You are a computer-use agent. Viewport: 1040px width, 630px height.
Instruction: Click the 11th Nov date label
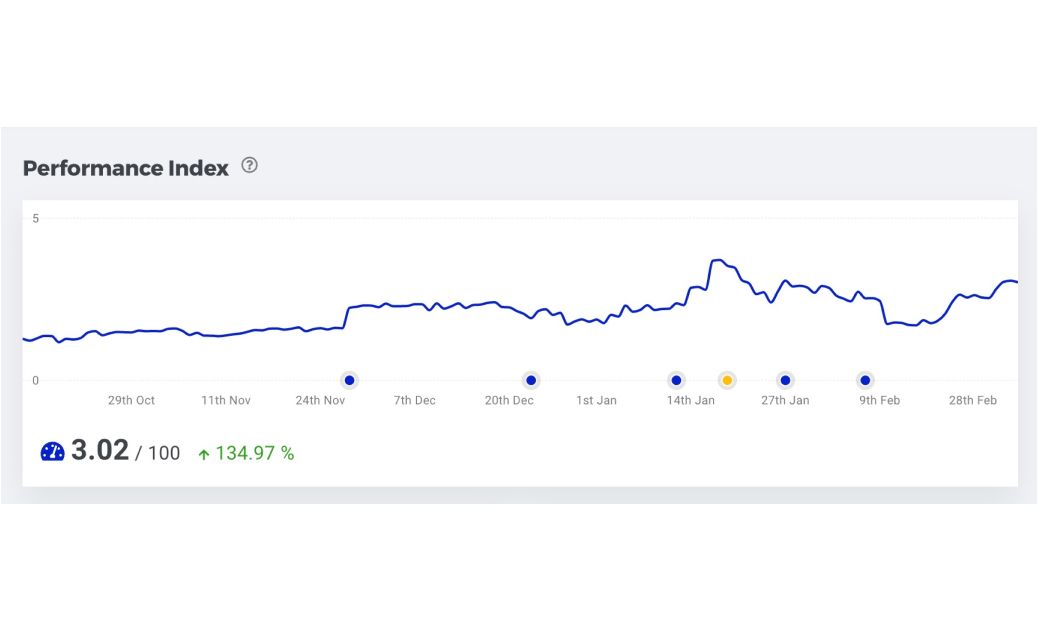click(x=226, y=401)
